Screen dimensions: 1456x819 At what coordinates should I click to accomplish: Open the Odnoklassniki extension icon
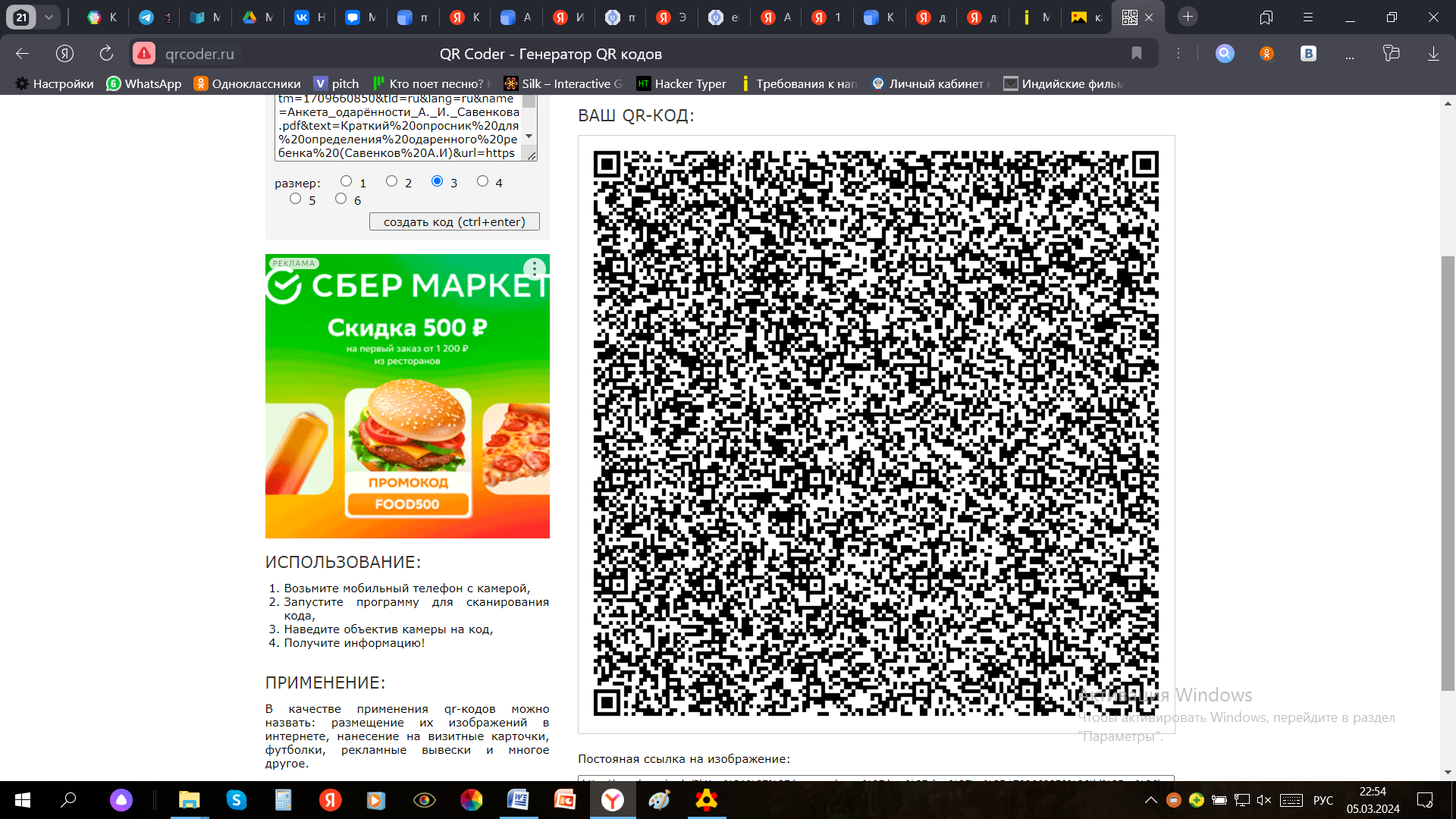coord(1266,53)
